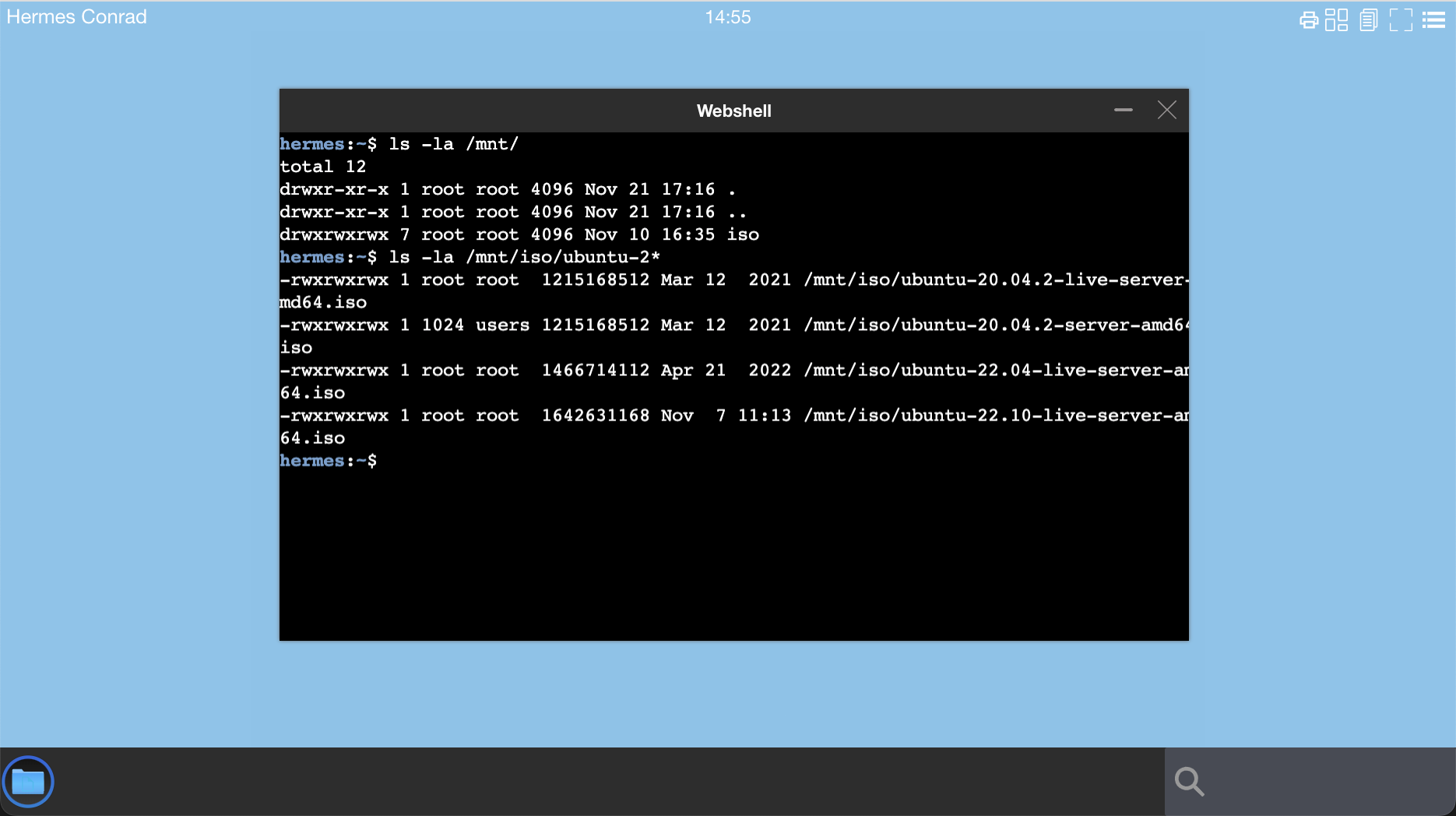The width and height of the screenshot is (1456, 816).
Task: Click the 'Apr 21 2022' date
Action: [x=726, y=370]
